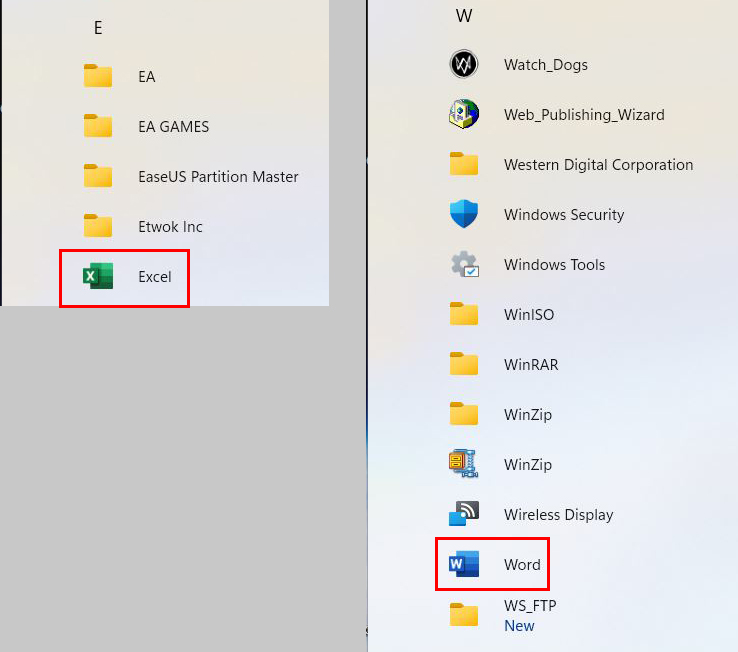Jump via the W letter header

(x=464, y=16)
